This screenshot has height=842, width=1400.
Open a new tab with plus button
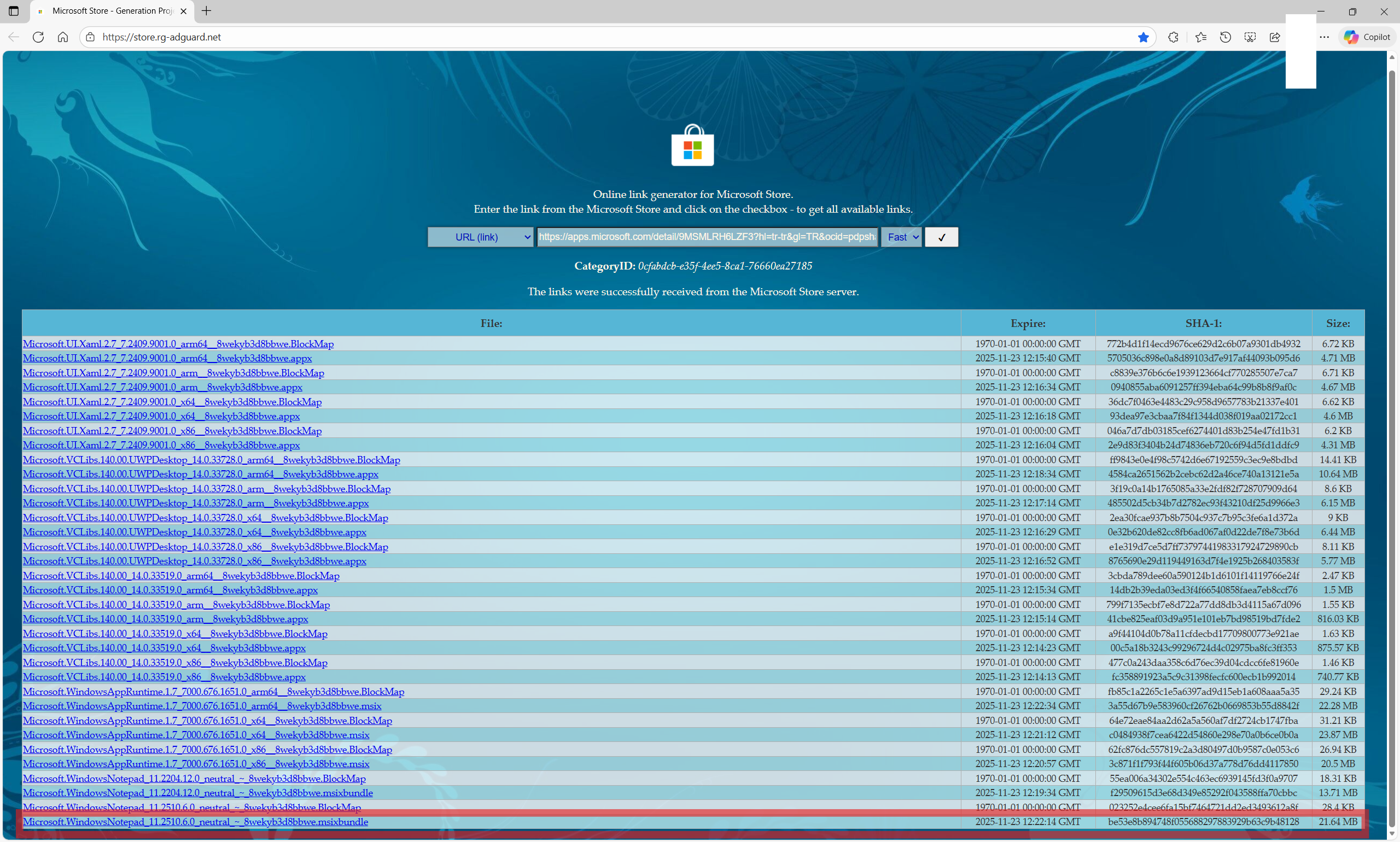pyautogui.click(x=207, y=11)
